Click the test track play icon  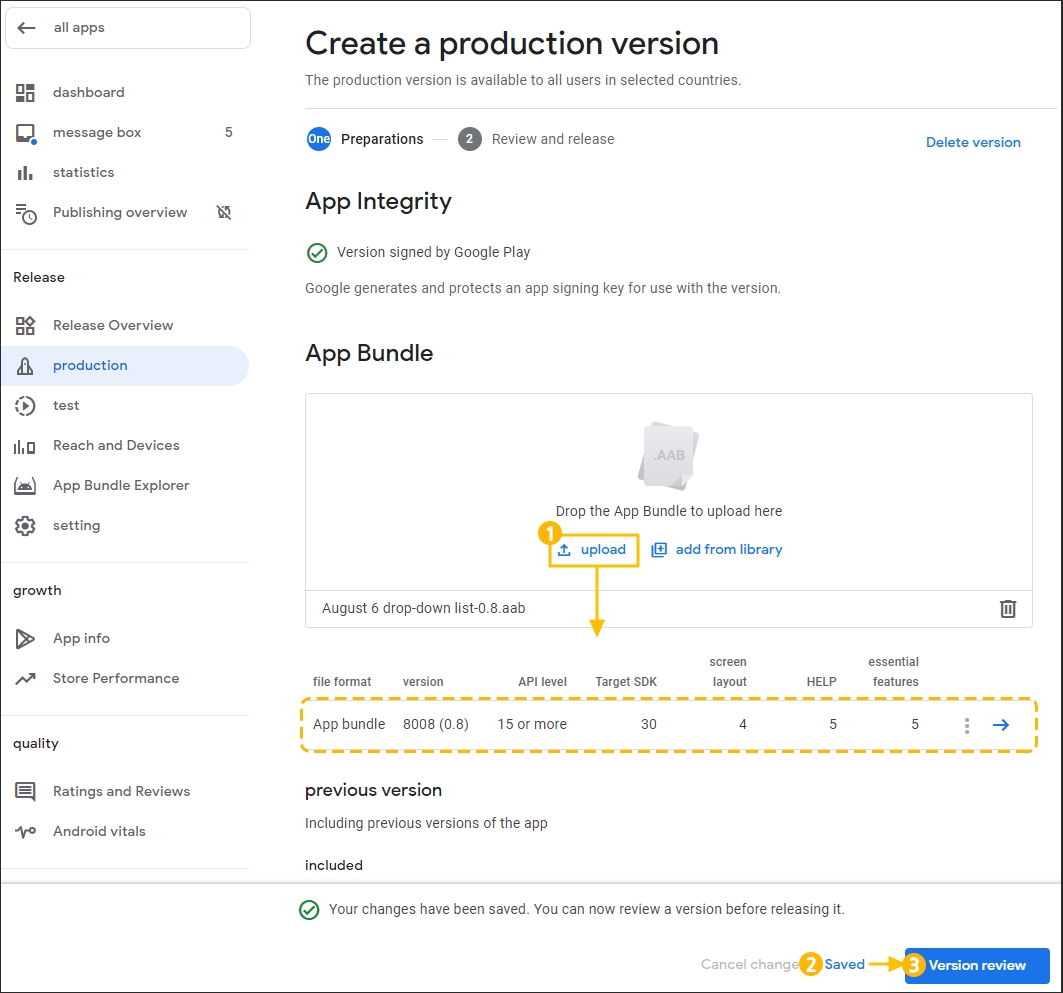point(25,405)
